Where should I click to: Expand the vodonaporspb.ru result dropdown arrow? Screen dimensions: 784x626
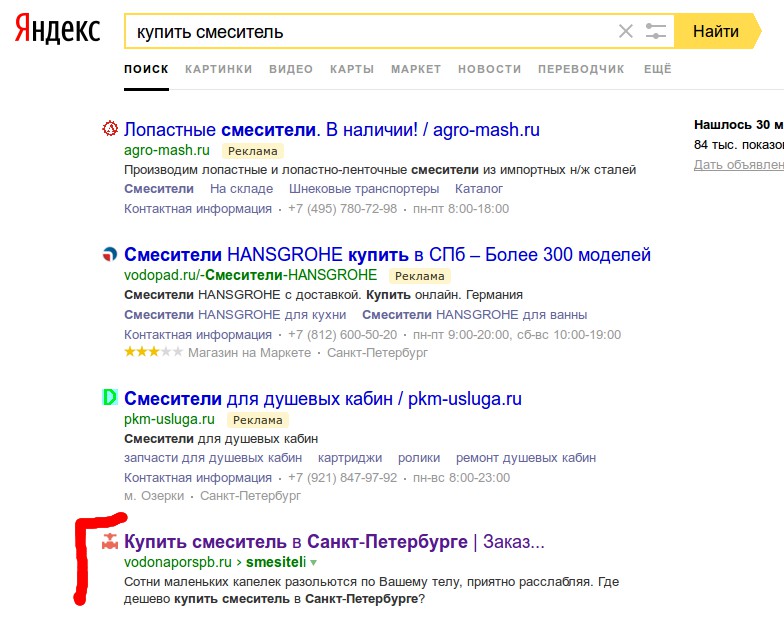click(x=313, y=563)
